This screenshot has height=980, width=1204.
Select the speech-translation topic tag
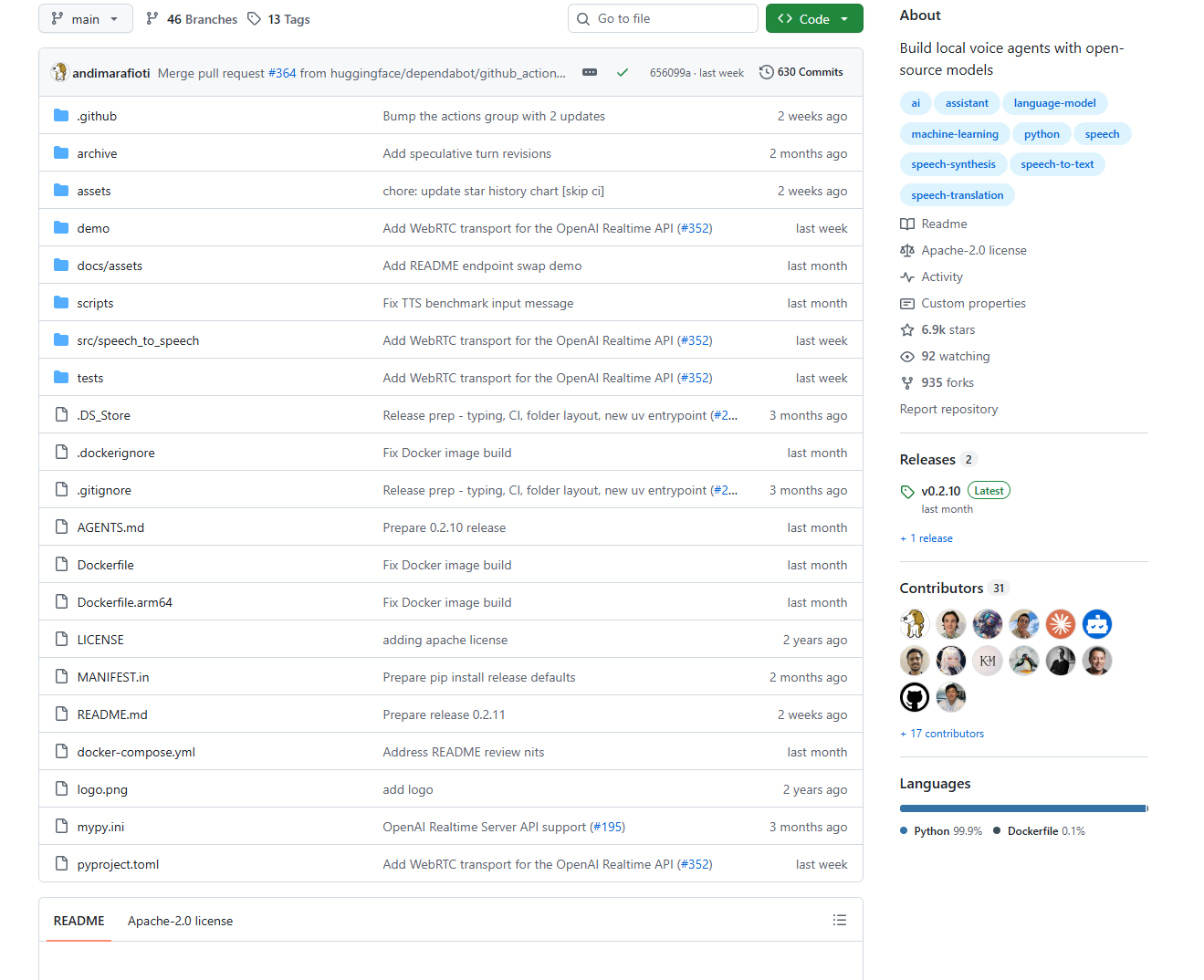click(x=958, y=195)
